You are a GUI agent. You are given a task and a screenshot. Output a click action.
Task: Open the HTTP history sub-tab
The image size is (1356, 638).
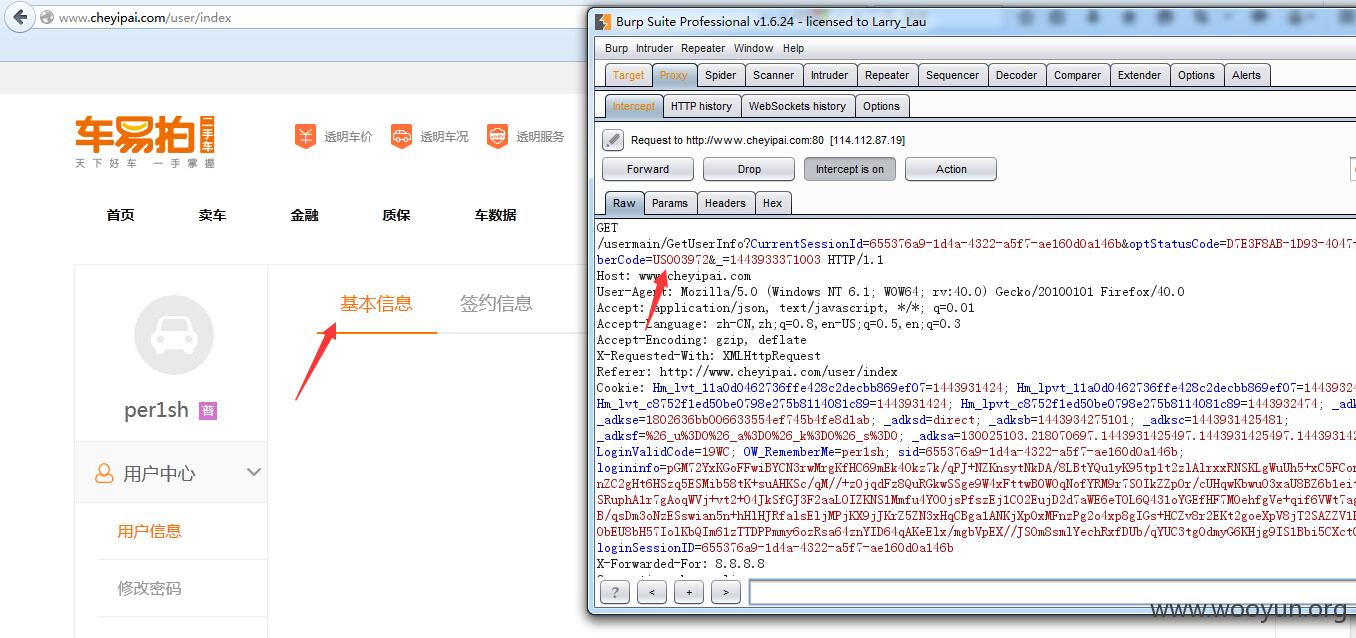pyautogui.click(x=701, y=106)
